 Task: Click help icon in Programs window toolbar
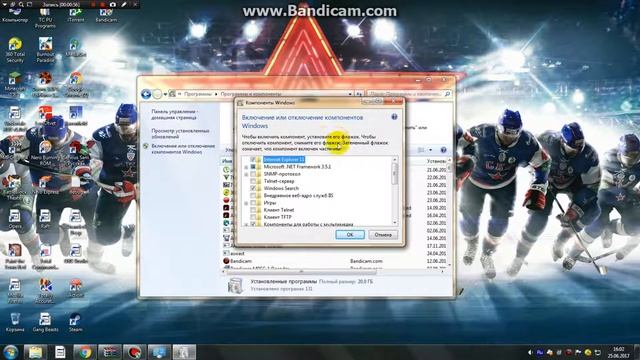(443, 150)
